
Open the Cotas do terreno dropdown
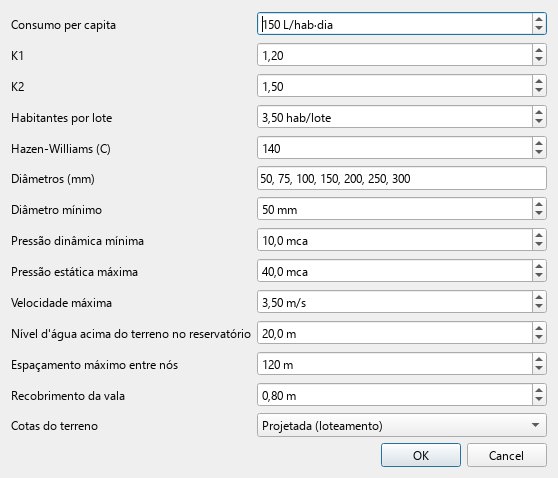[402, 425]
